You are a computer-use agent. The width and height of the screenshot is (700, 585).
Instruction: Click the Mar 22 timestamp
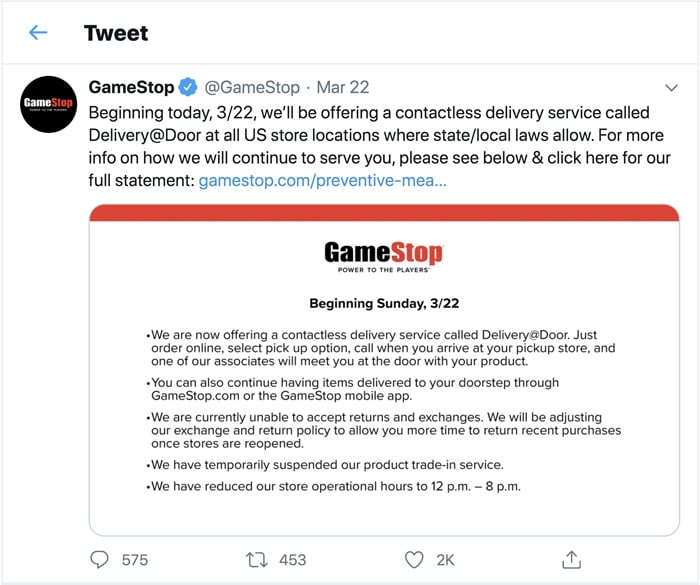(345, 87)
